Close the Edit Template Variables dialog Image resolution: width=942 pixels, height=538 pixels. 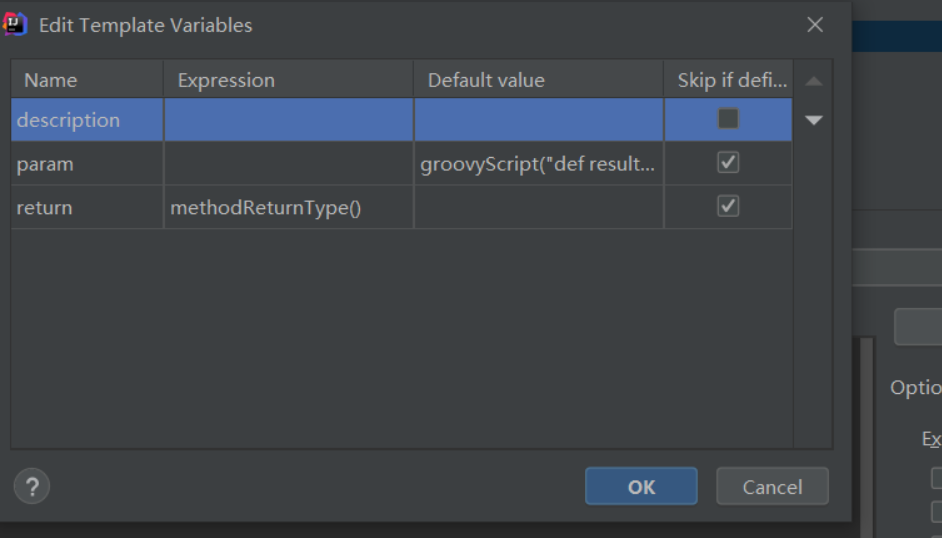coord(815,25)
